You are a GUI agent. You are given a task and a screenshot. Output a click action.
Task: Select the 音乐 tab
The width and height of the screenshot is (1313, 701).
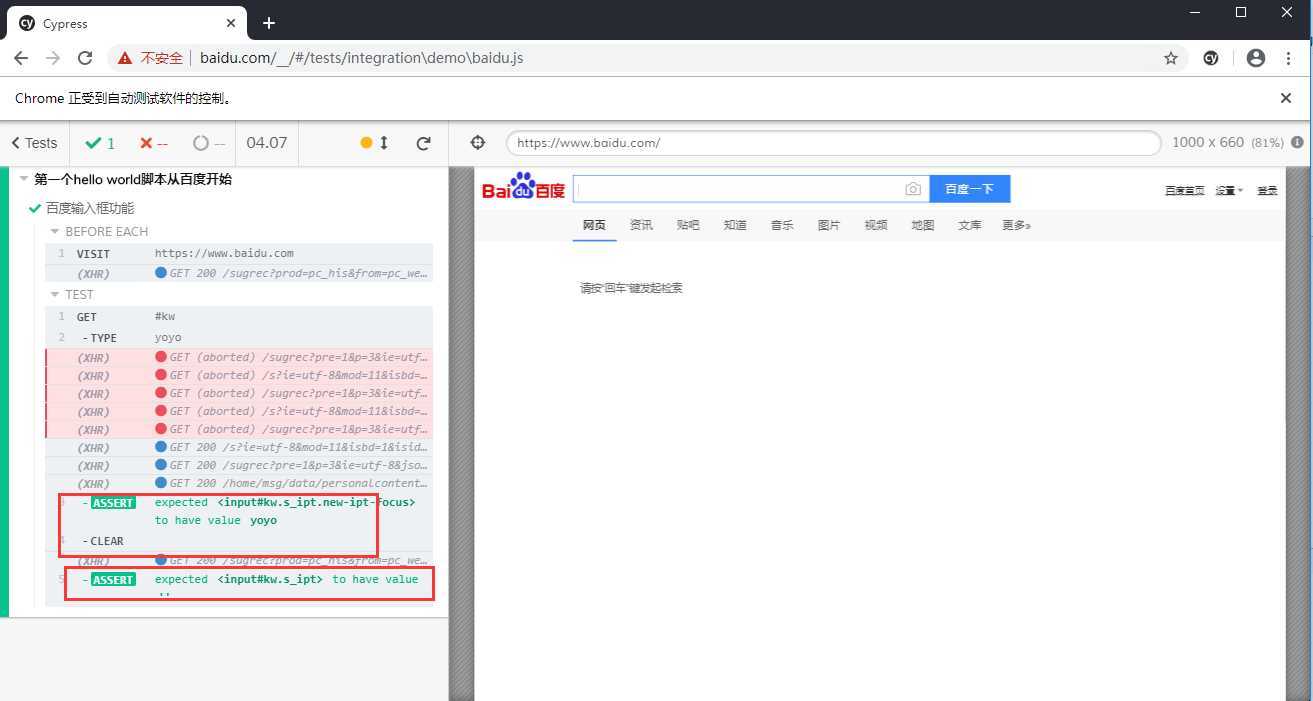pos(782,225)
